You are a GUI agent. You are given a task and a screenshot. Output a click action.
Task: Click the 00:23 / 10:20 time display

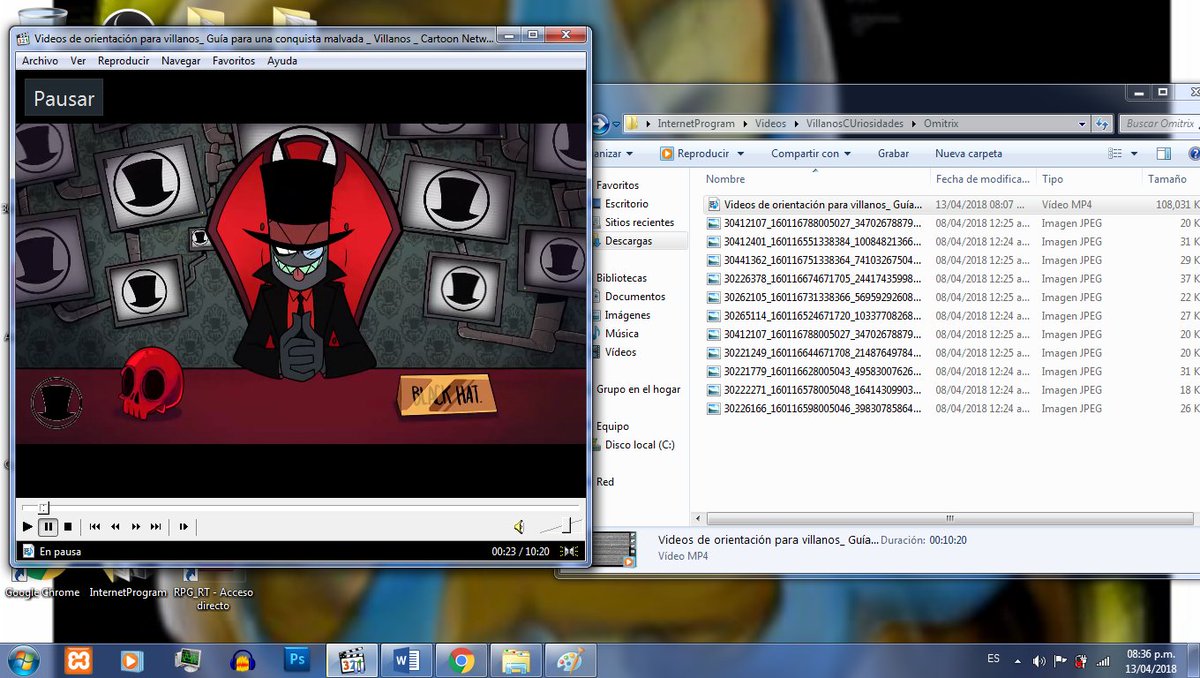(x=520, y=551)
